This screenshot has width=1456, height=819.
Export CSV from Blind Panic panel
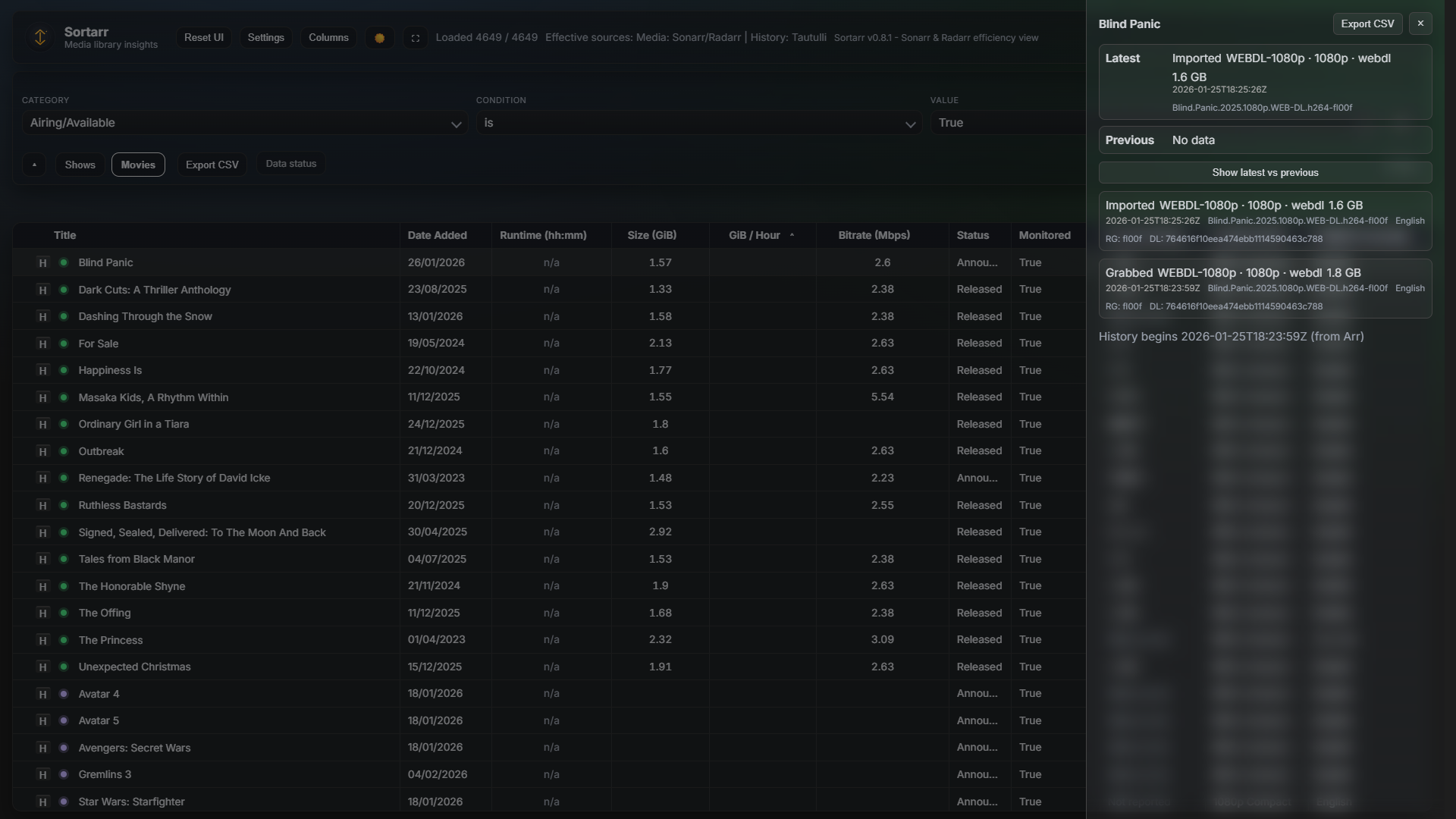pyautogui.click(x=1367, y=24)
